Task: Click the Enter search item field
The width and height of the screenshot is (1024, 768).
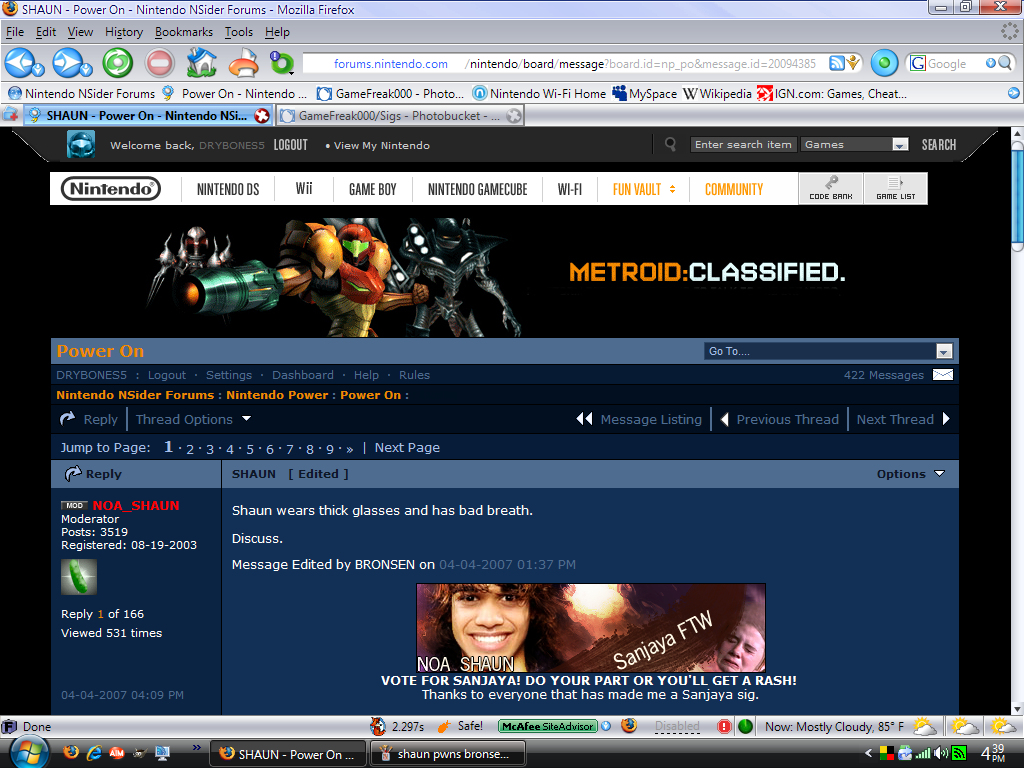Action: click(743, 144)
